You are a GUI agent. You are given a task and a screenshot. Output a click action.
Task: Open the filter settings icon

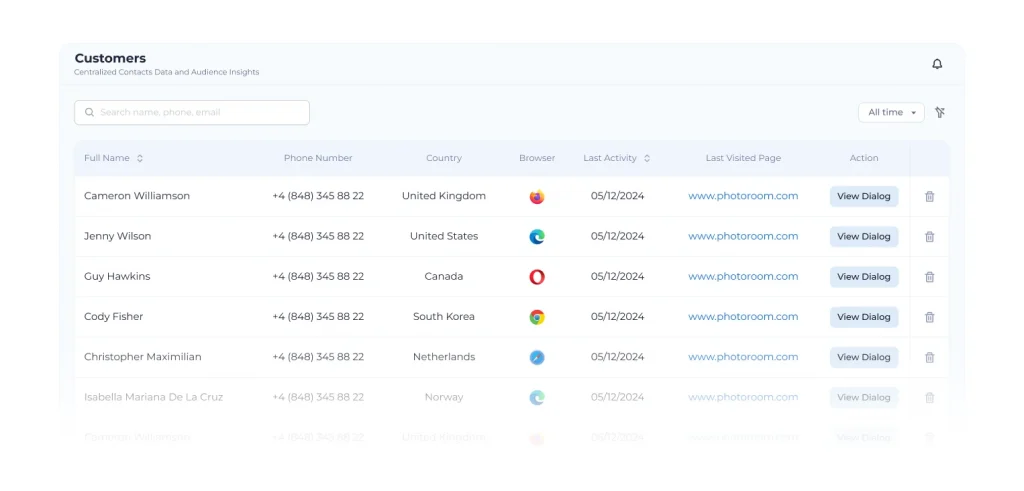click(940, 113)
